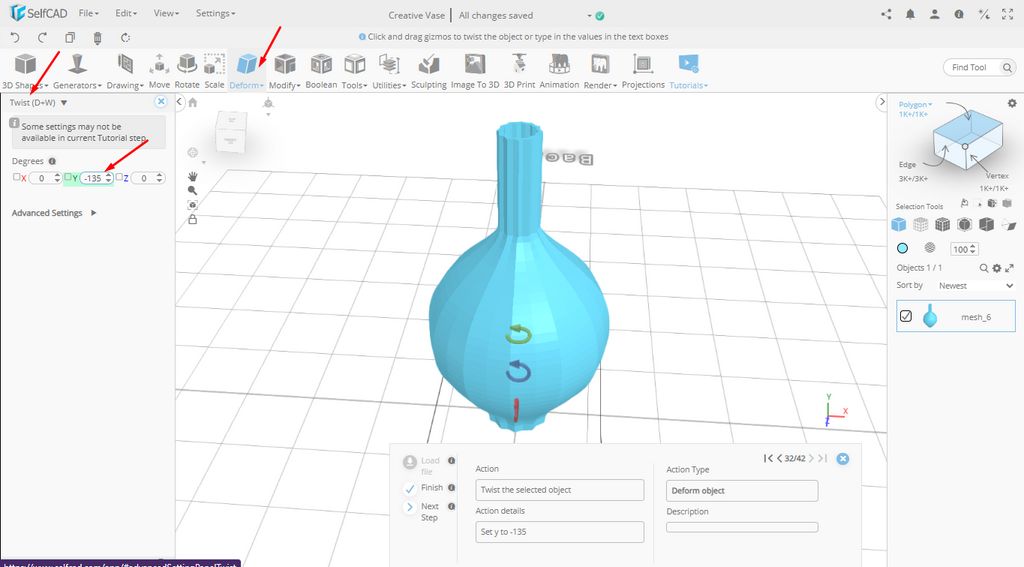
Task: Close the tutorial step panel
Action: click(x=842, y=459)
